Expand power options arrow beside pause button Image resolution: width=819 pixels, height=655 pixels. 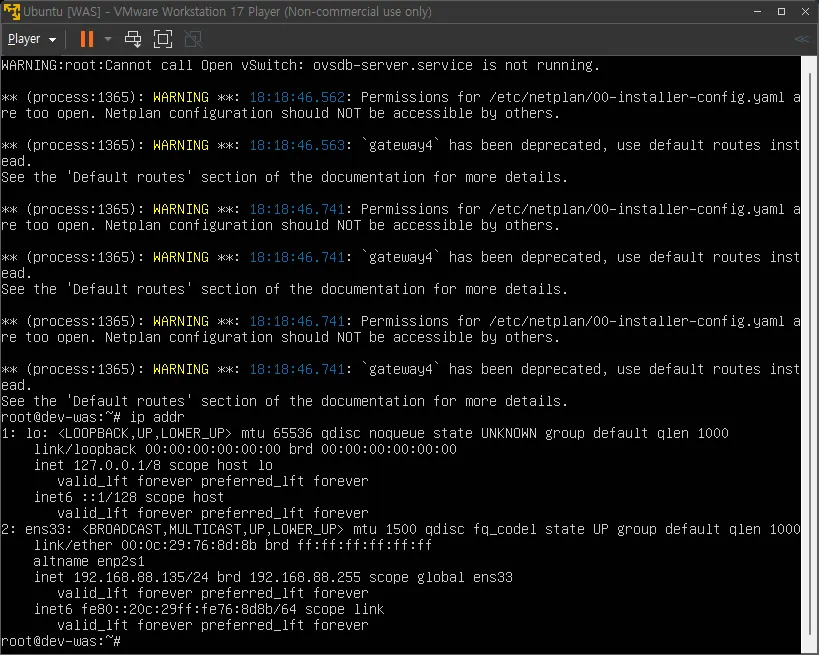tap(108, 39)
